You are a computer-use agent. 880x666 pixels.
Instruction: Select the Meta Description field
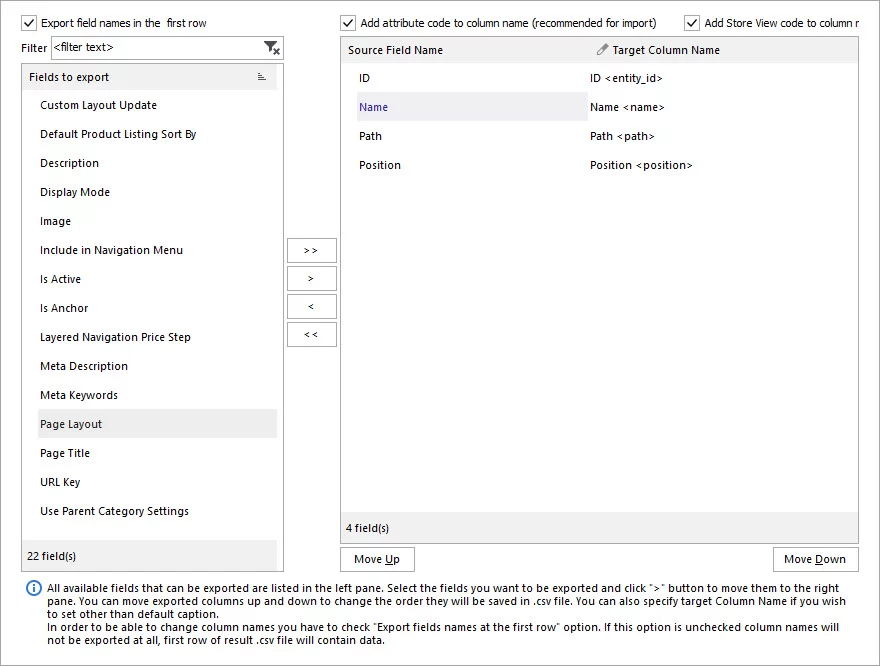pos(157,366)
